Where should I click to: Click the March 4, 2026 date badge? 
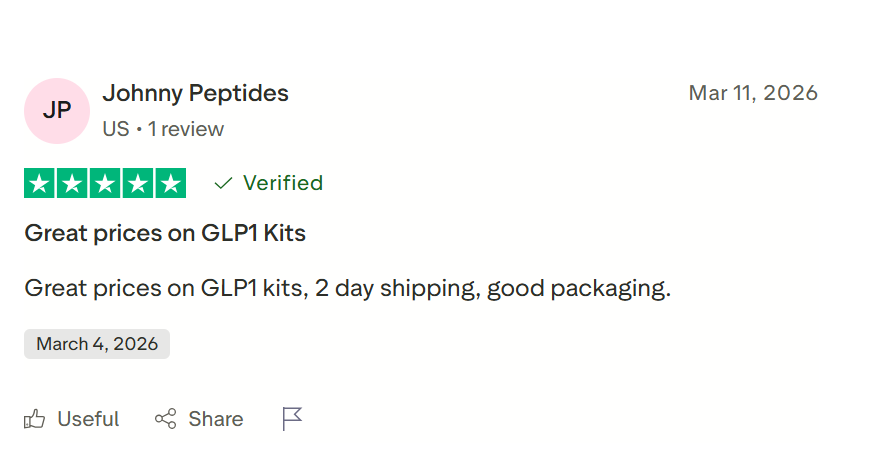[x=97, y=344]
